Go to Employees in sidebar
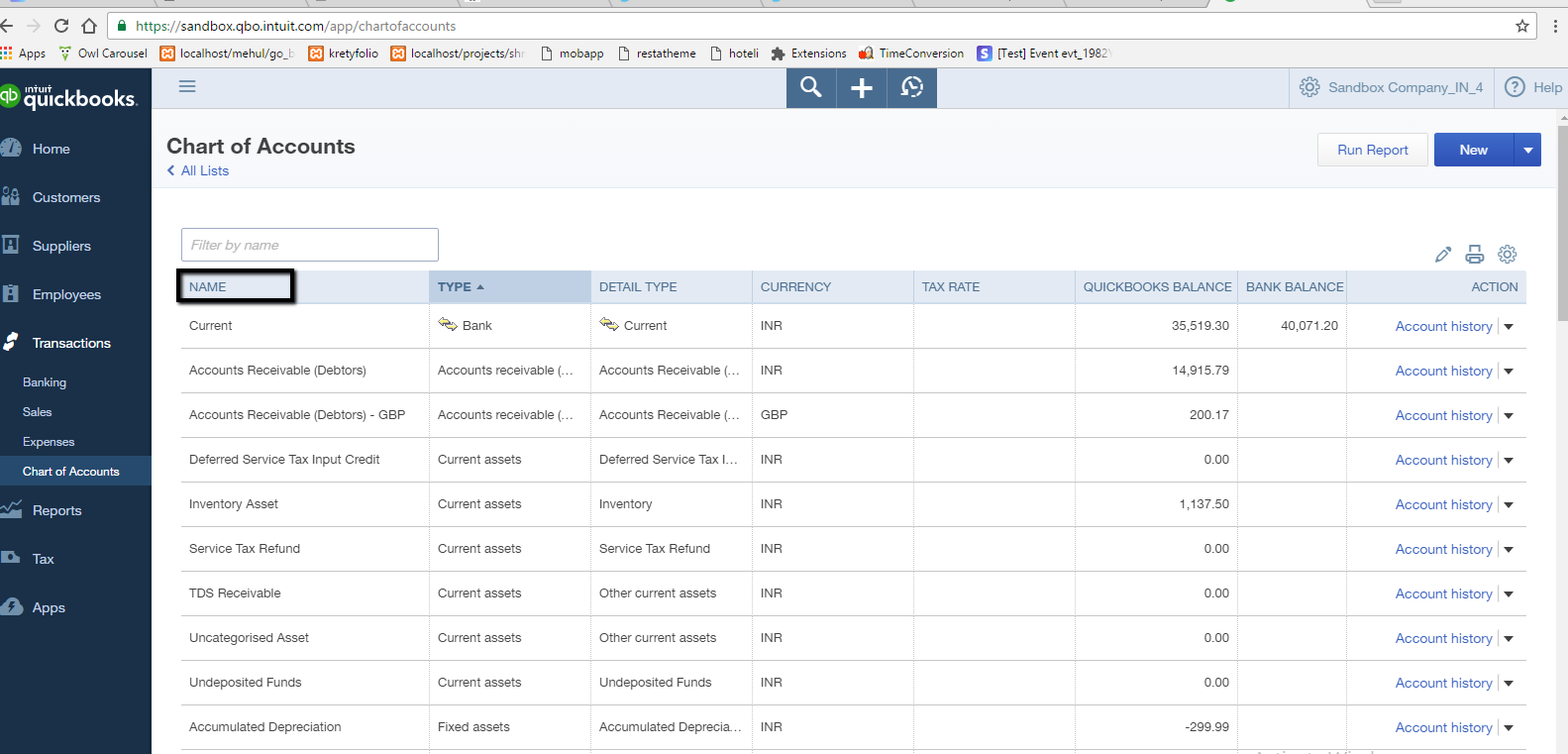 click(x=66, y=295)
